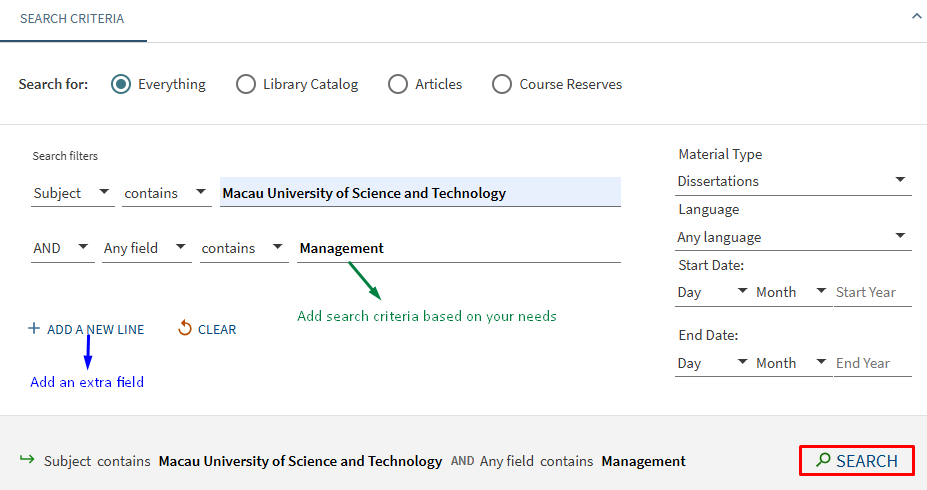927x490 pixels.
Task: Click the plus icon beside Add a New Line
Action: tap(34, 329)
